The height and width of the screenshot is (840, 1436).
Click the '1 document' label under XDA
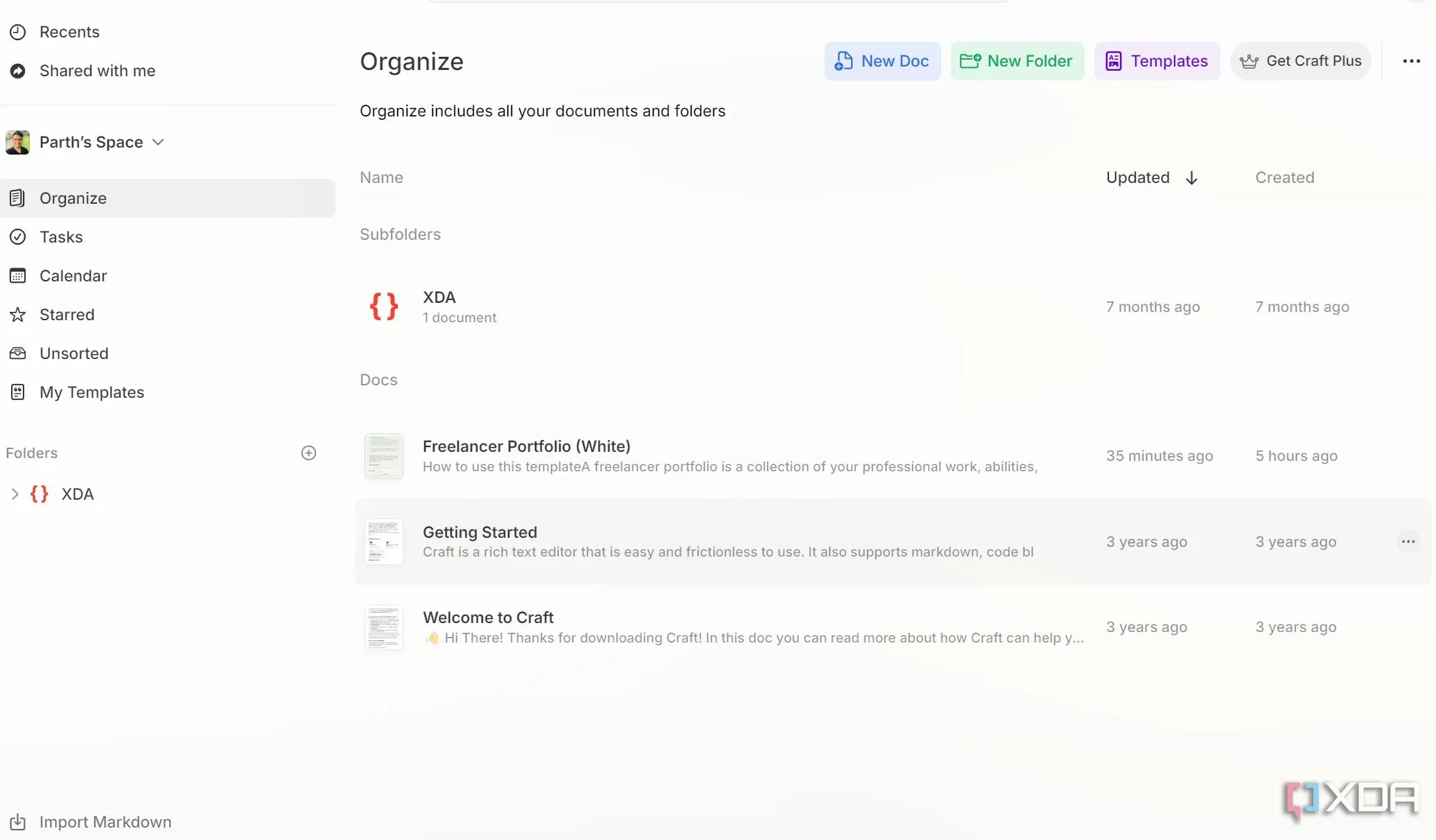point(459,317)
